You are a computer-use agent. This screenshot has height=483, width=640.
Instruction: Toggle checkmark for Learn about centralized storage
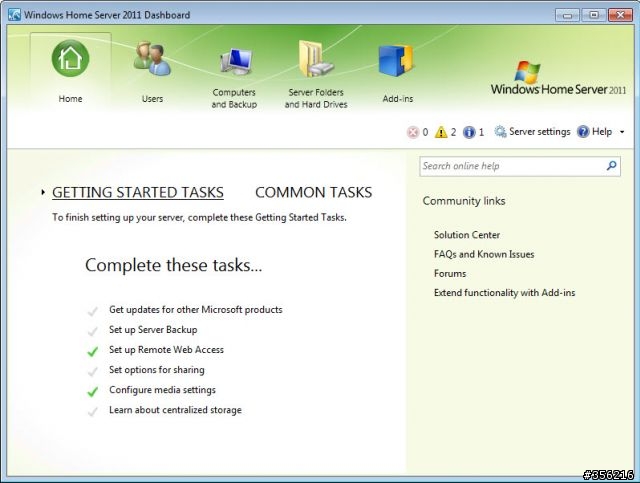click(x=93, y=411)
